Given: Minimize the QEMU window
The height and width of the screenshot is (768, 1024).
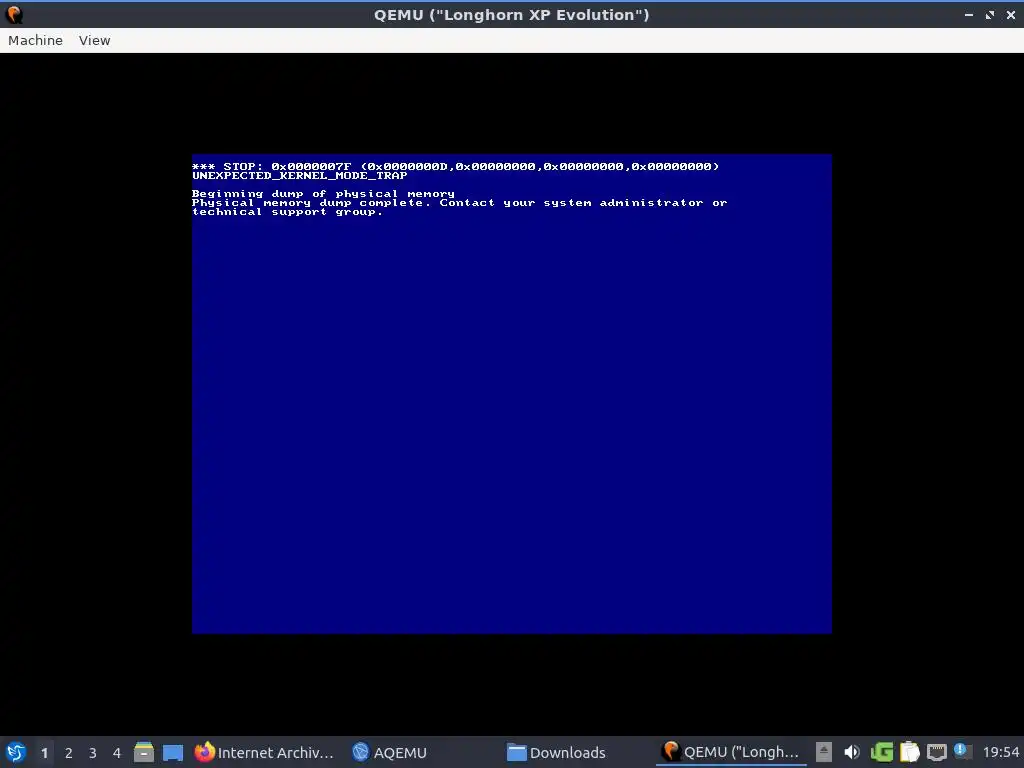Looking at the screenshot, I should click(x=968, y=14).
